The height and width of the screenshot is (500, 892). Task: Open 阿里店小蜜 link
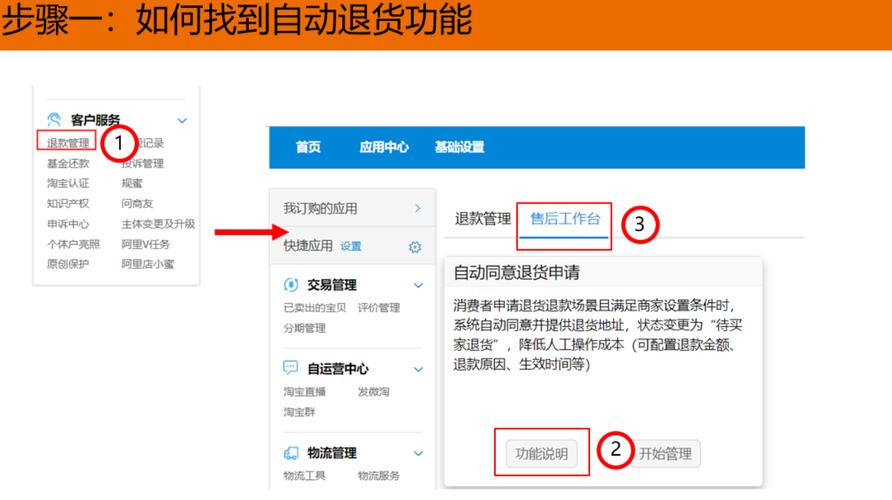pyautogui.click(x=148, y=264)
